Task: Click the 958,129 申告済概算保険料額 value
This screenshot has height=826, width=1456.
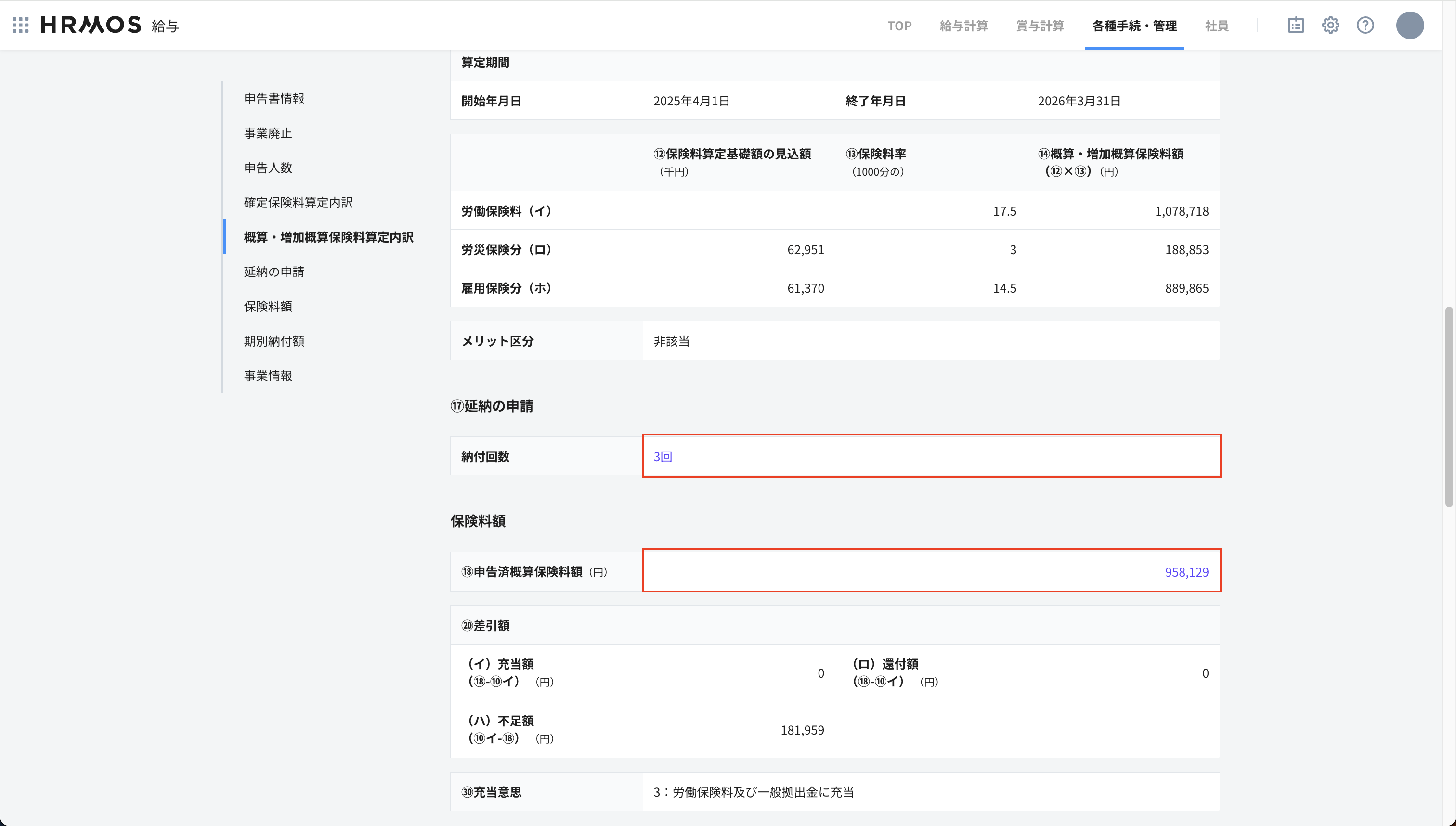Action: [x=1186, y=572]
